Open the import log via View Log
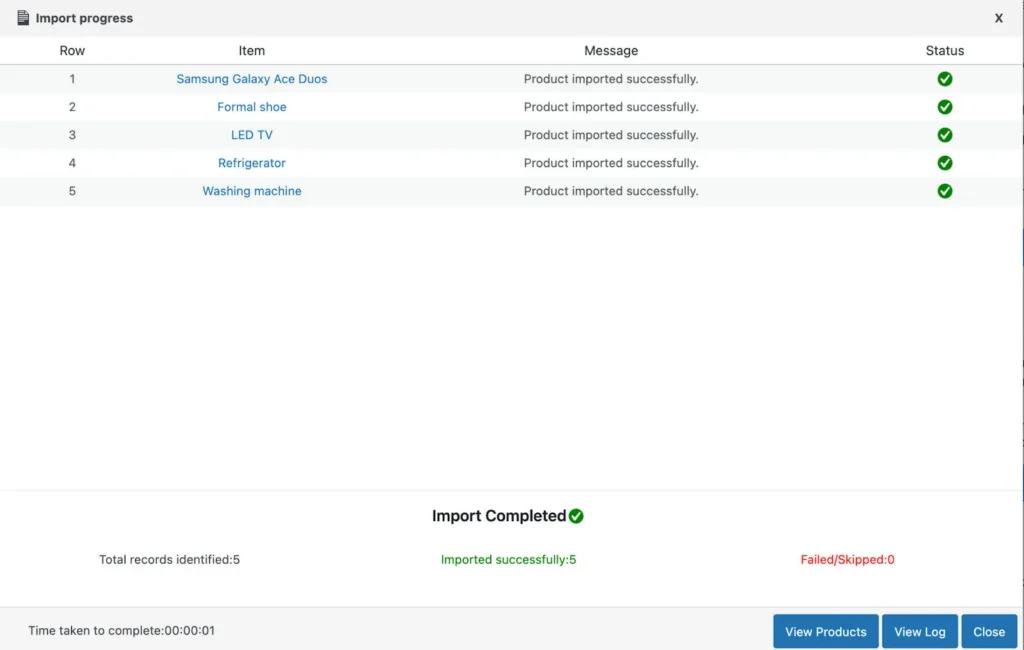Image resolution: width=1024 pixels, height=650 pixels. 919,631
